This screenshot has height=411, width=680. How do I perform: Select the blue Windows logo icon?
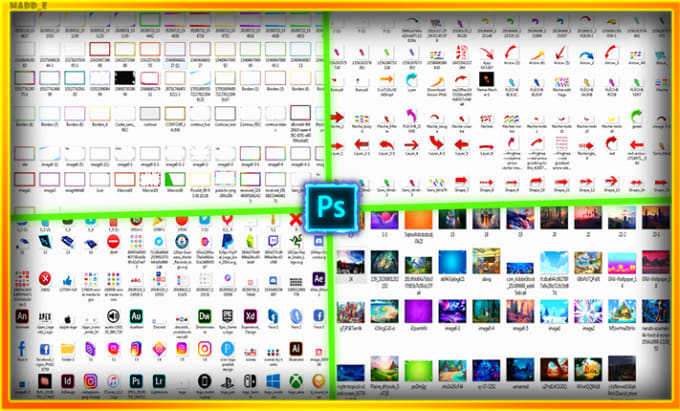[273, 382]
